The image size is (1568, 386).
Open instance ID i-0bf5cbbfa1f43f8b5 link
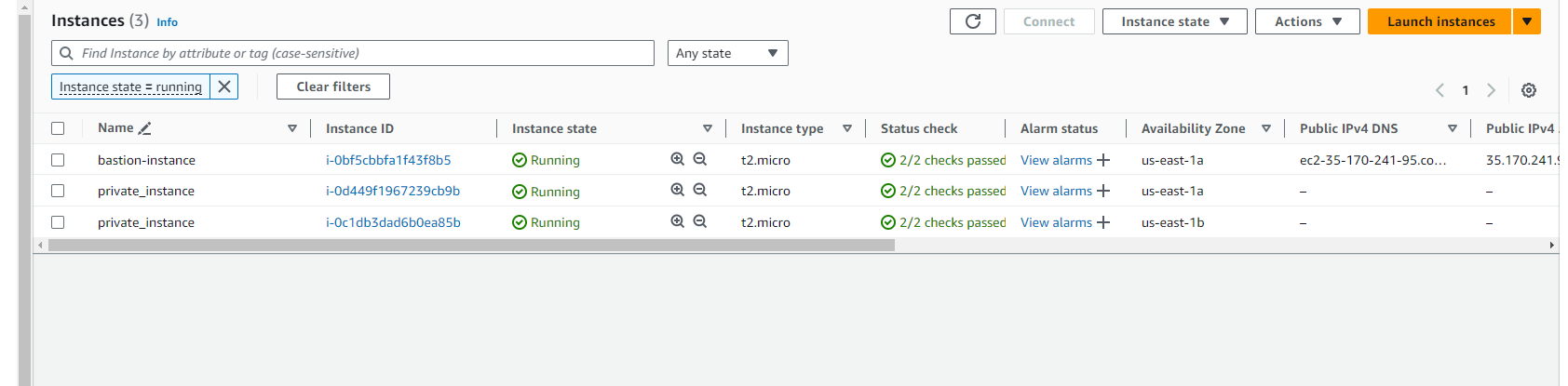pos(388,160)
